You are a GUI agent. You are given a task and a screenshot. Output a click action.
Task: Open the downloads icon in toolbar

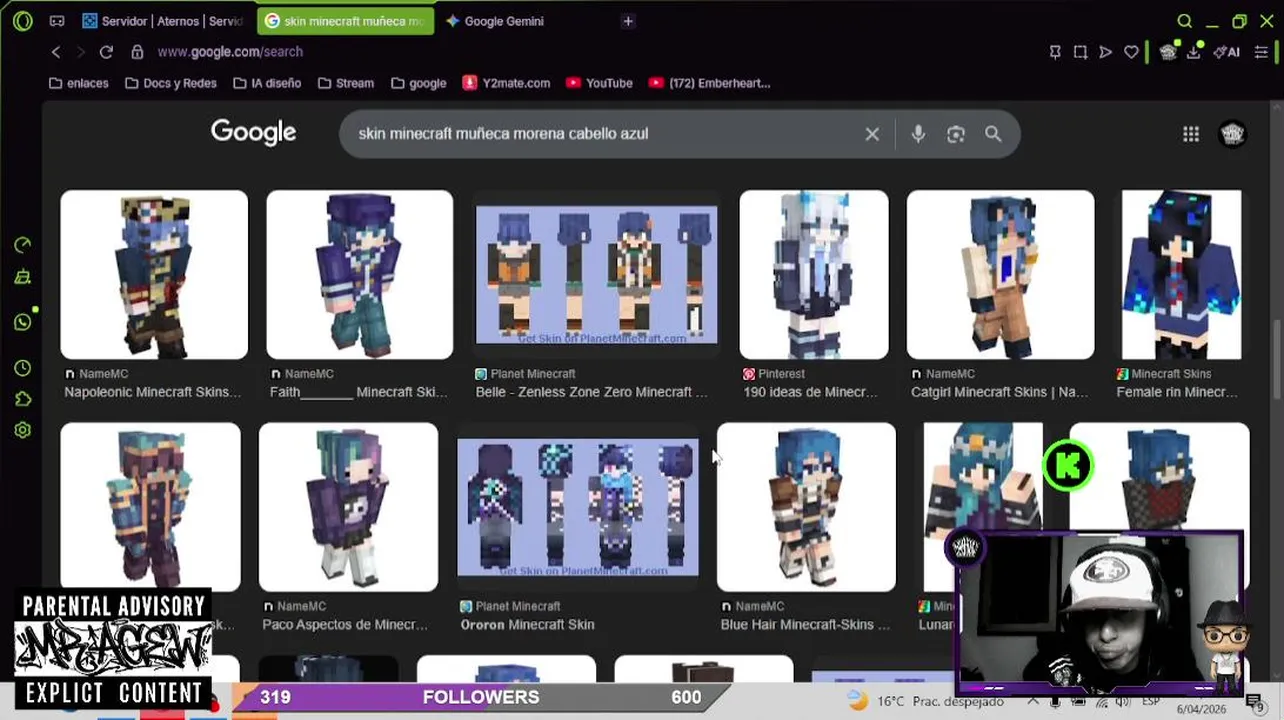[x=1193, y=52]
